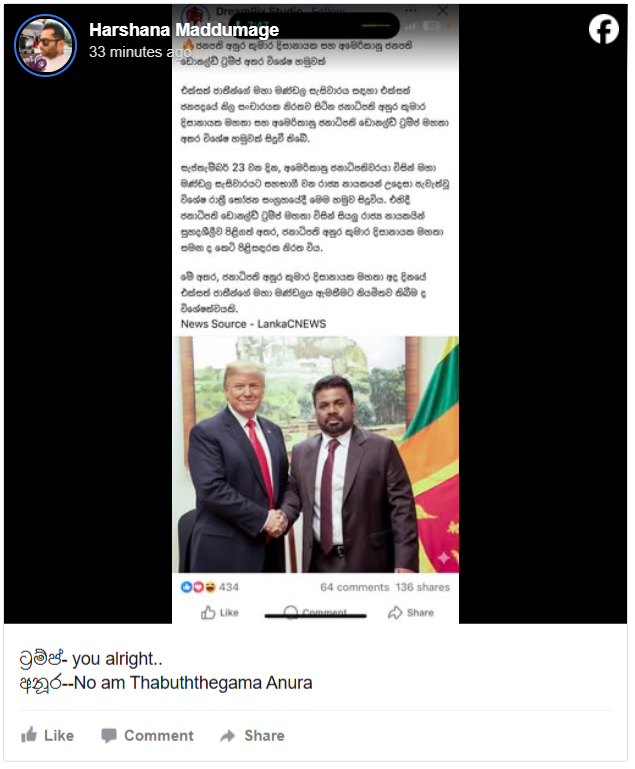The height and width of the screenshot is (769, 635).
Task: Click the Harshana Maddumage name link
Action: point(184,30)
